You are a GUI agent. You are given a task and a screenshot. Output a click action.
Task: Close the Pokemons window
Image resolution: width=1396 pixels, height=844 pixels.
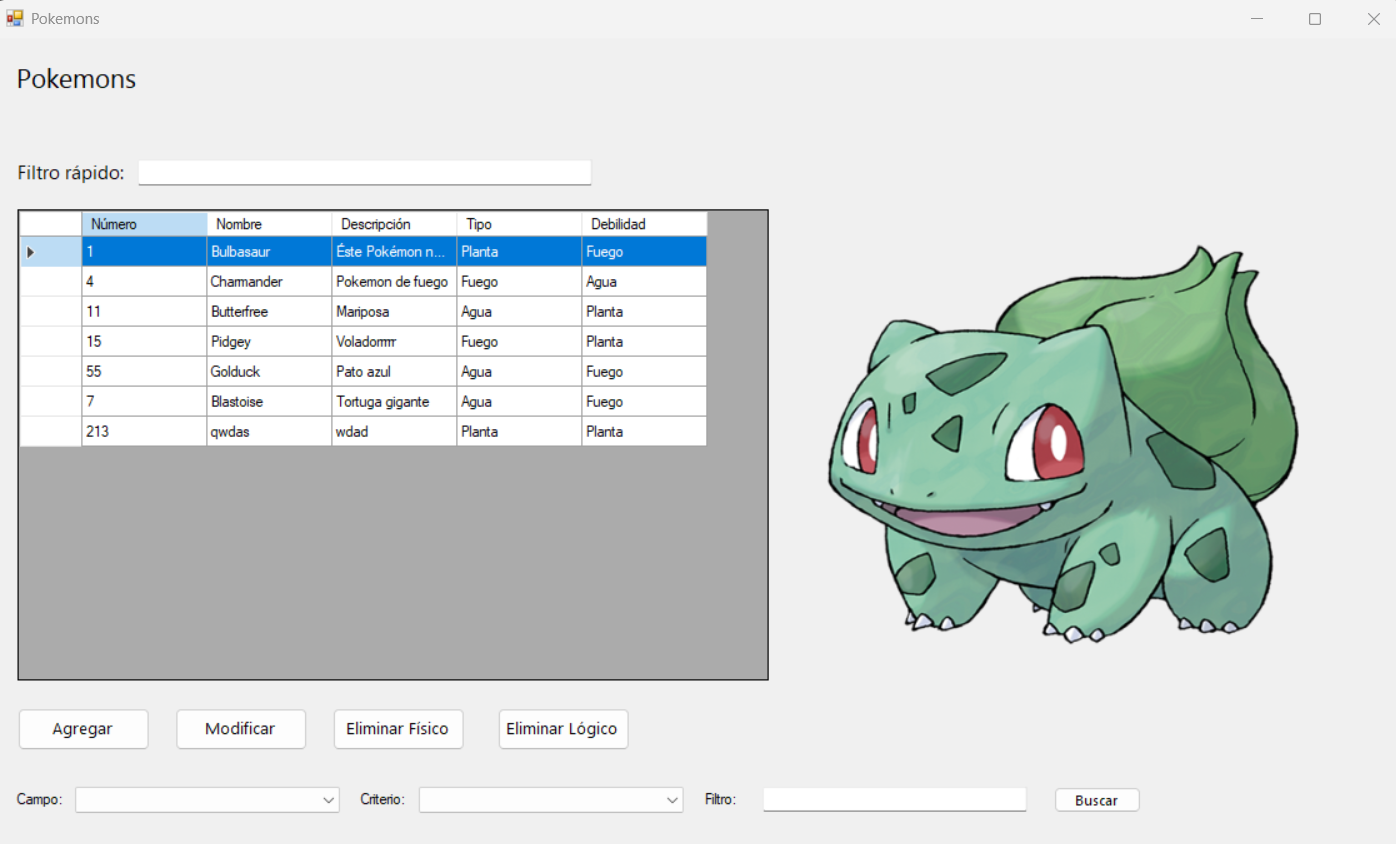[x=1373, y=18]
